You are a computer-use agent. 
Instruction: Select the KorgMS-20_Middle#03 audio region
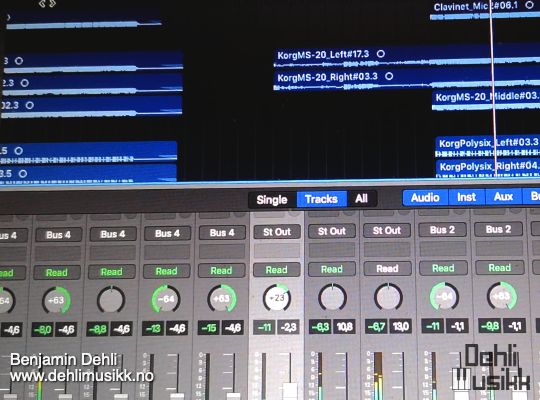[486, 101]
